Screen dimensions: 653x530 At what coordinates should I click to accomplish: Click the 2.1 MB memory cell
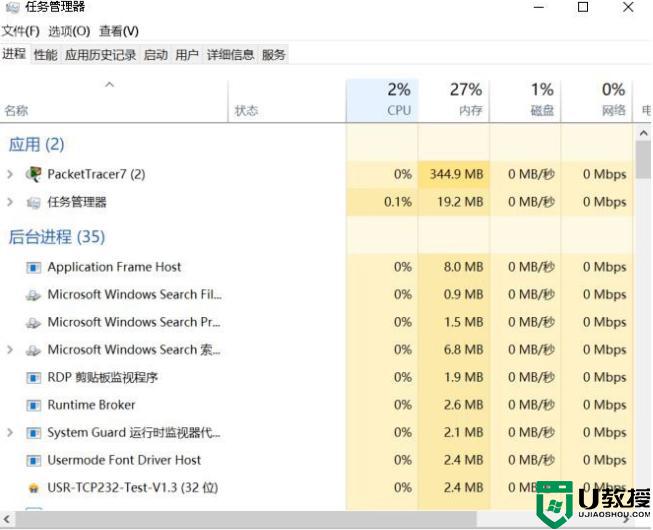(x=454, y=433)
